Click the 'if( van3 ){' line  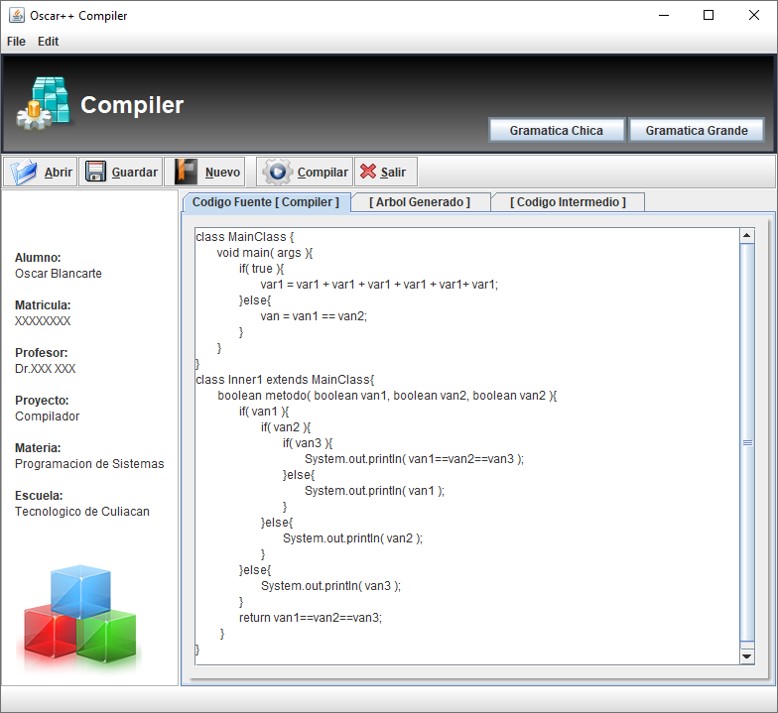(x=308, y=443)
